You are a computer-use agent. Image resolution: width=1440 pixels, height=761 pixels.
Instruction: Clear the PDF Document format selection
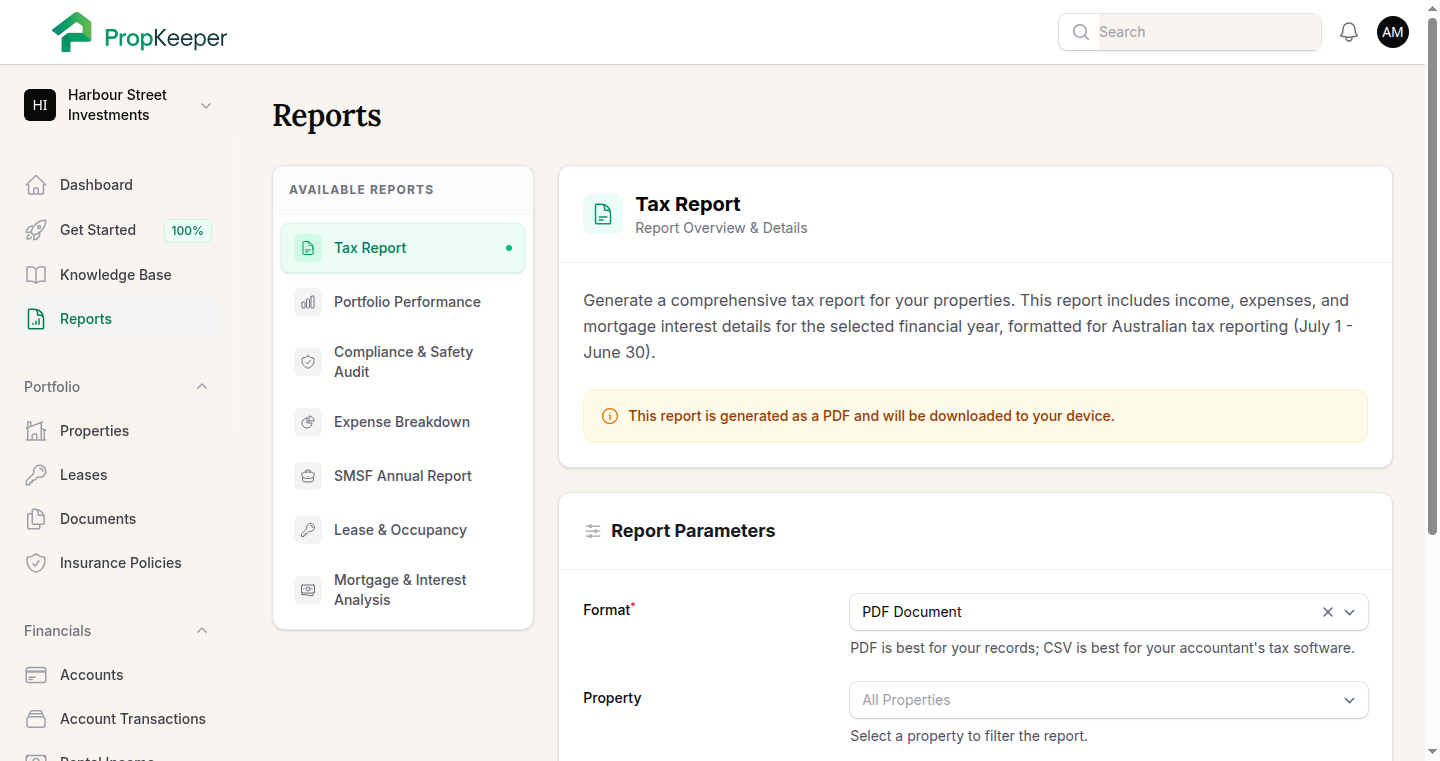click(x=1328, y=612)
